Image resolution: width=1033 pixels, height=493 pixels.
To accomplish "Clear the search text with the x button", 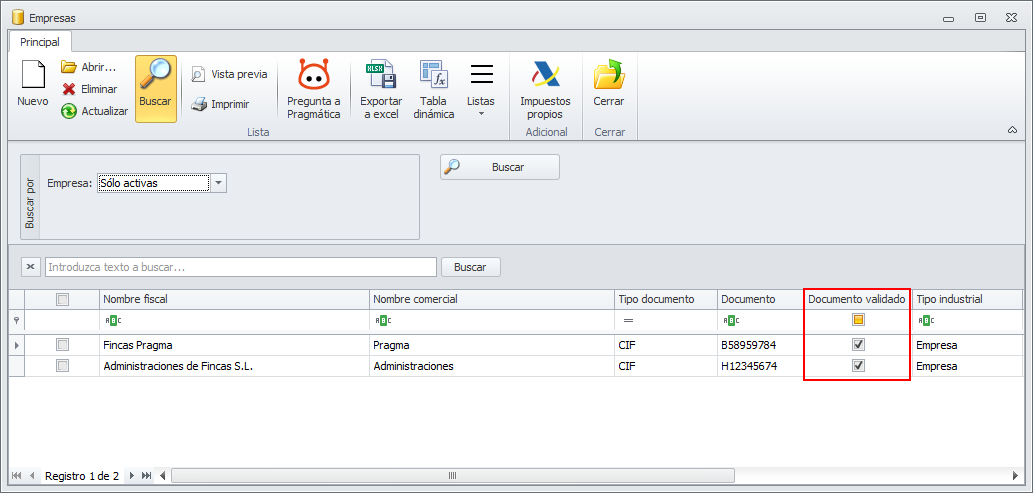I will [x=31, y=267].
